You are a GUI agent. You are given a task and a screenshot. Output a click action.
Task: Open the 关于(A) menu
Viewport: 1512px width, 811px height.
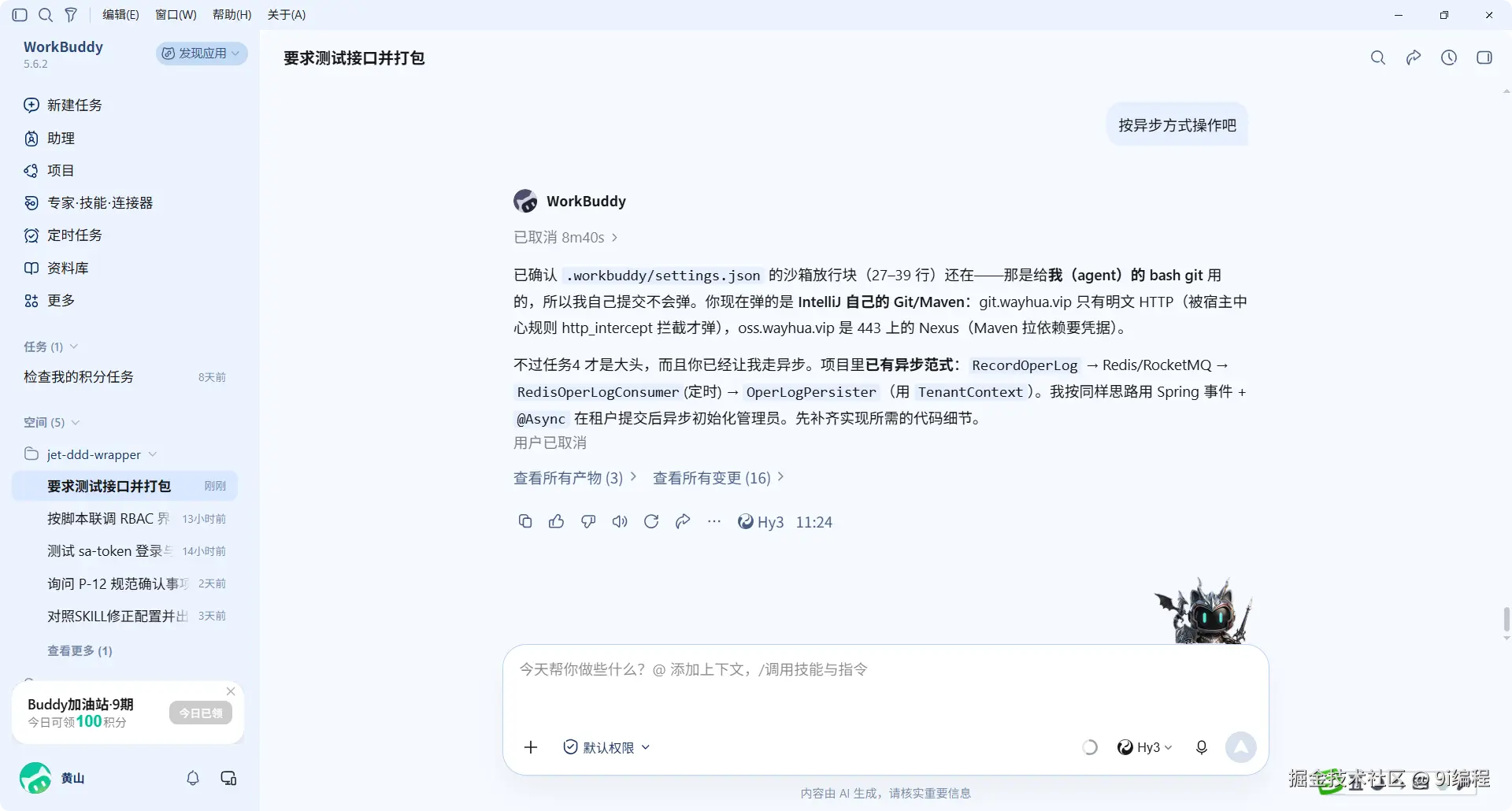point(287,15)
